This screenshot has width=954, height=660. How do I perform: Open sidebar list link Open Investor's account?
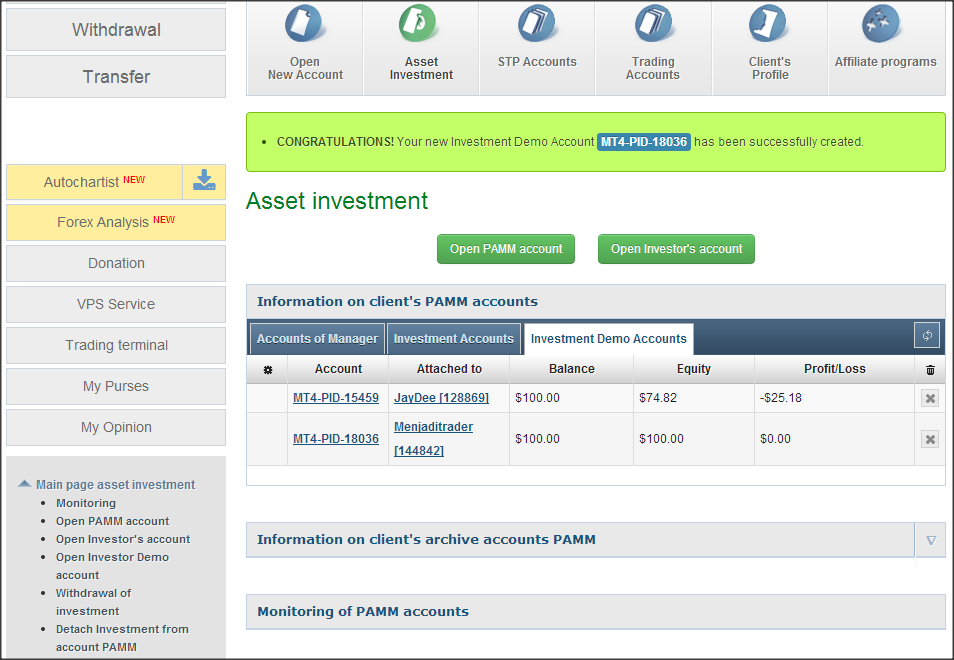[x=123, y=539]
